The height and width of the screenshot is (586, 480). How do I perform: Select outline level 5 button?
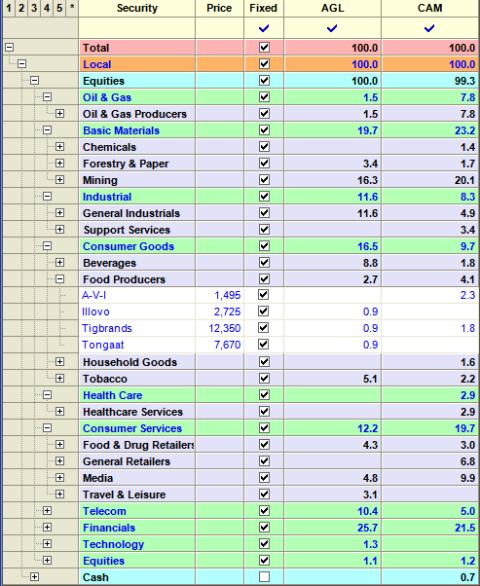(59, 8)
